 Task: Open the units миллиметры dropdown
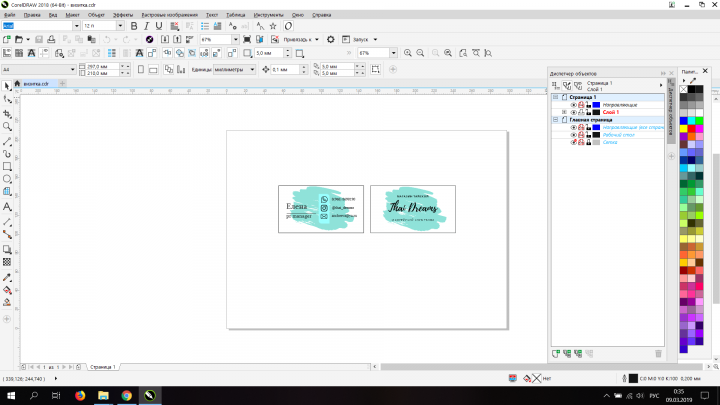[x=252, y=69]
